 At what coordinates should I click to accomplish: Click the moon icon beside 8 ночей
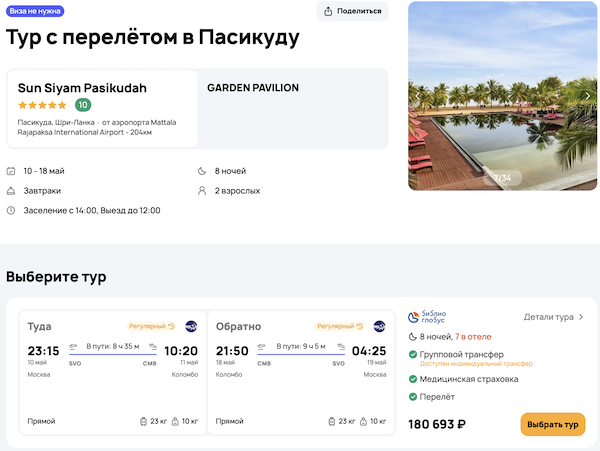[204, 171]
